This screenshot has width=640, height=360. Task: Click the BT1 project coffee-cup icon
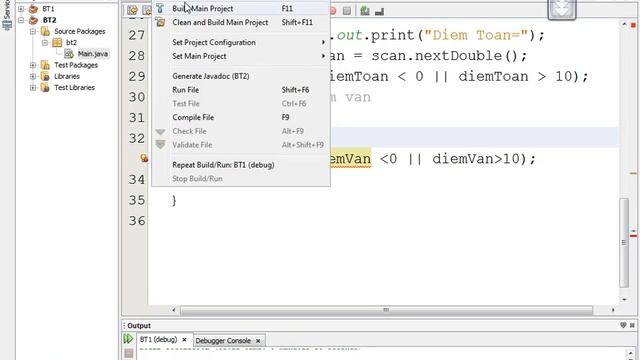click(x=33, y=9)
